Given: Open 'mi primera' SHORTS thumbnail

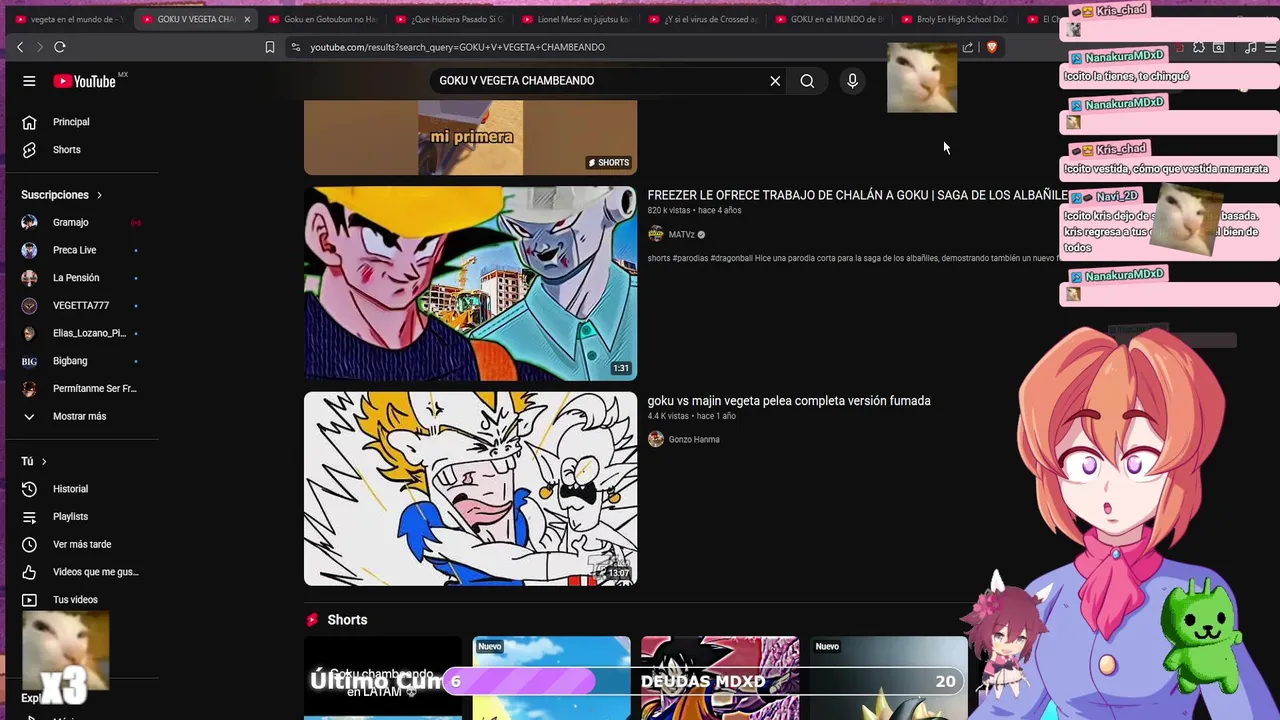Looking at the screenshot, I should pos(470,137).
